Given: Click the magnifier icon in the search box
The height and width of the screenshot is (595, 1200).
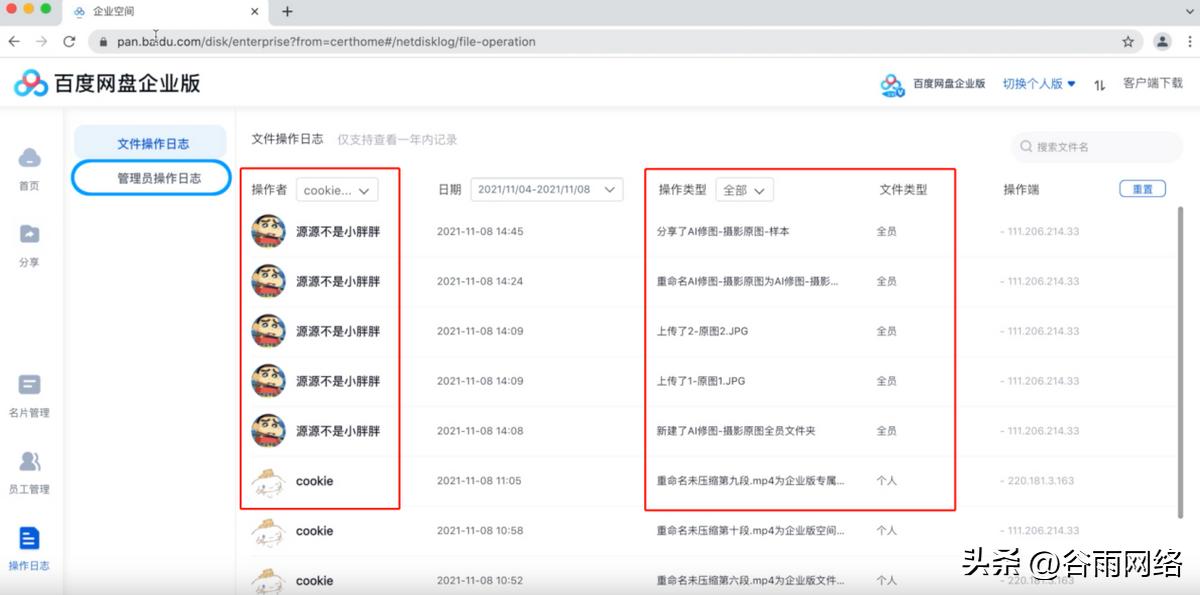Looking at the screenshot, I should tap(1026, 146).
